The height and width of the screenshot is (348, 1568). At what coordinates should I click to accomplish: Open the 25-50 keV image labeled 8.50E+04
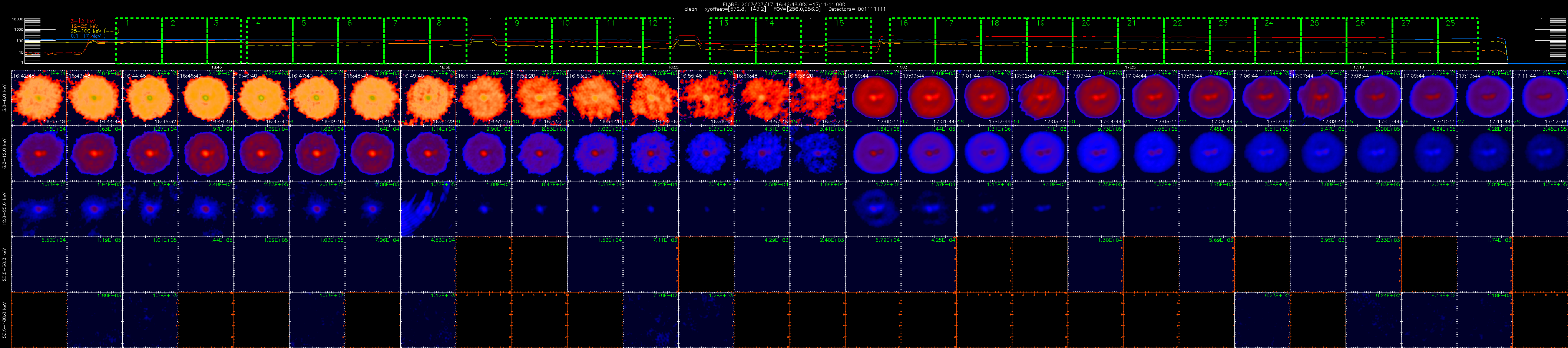(39, 264)
